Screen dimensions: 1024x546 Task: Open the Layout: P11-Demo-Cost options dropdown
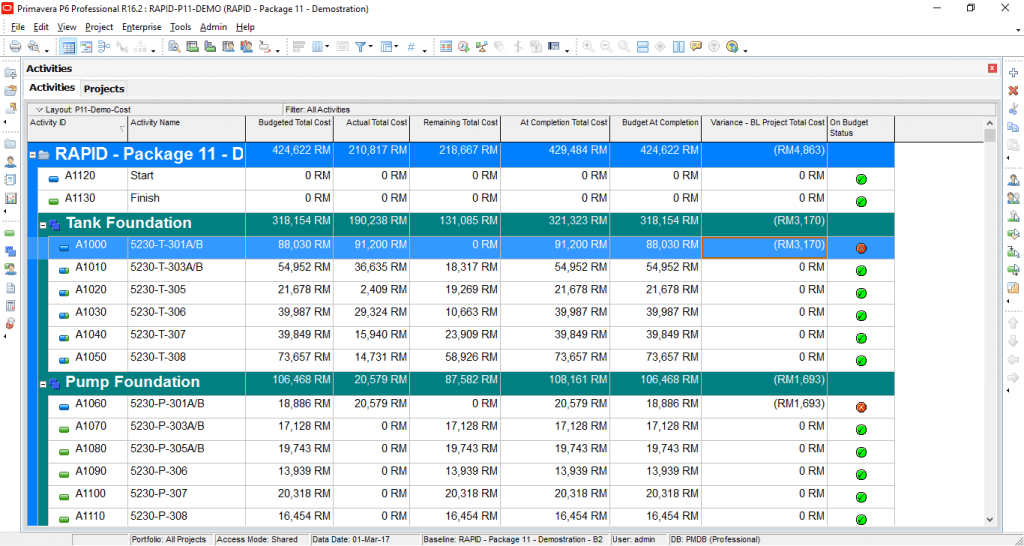[x=39, y=110]
